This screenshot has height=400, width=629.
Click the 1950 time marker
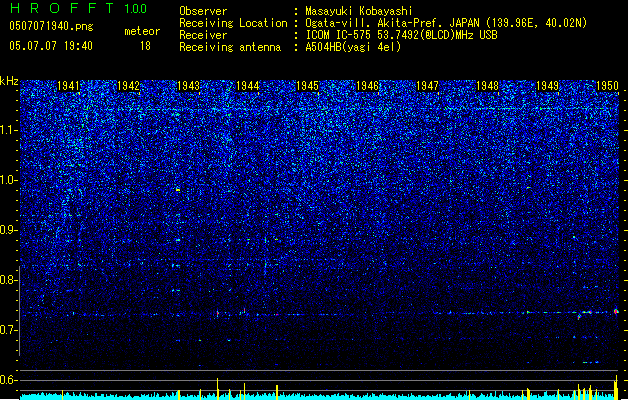[607, 86]
